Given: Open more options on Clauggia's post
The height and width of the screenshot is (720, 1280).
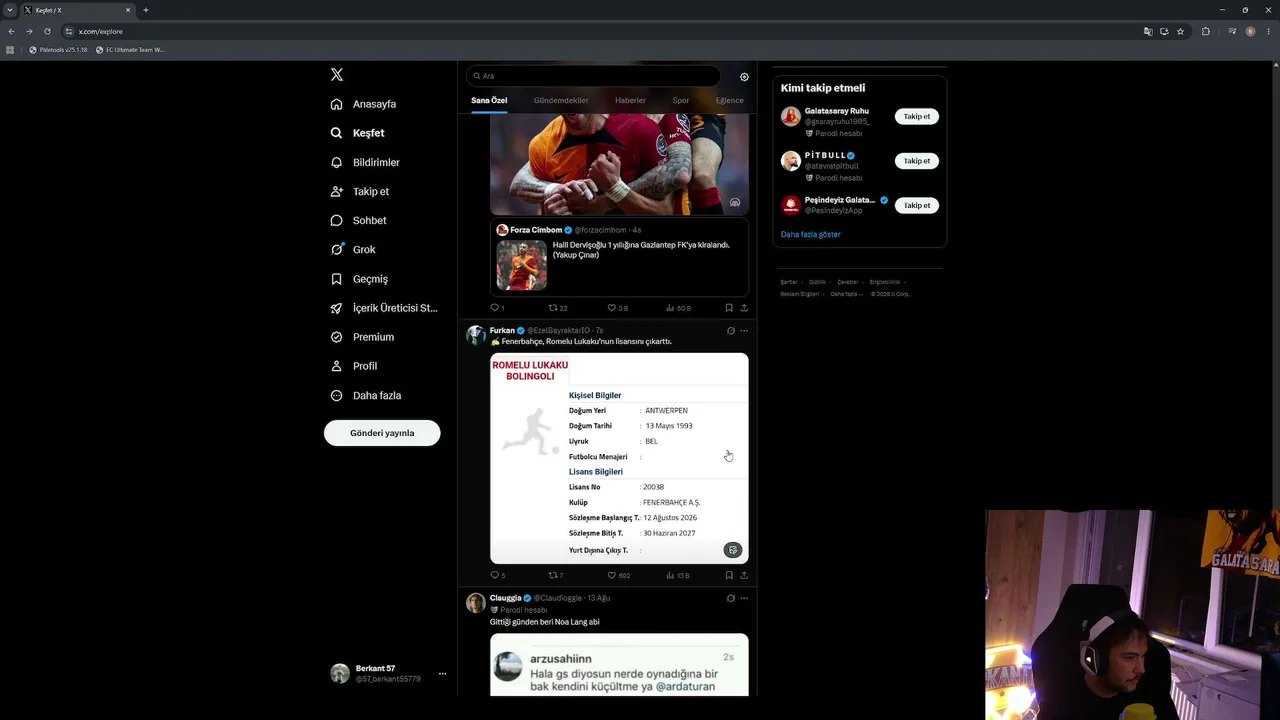Looking at the screenshot, I should (744, 598).
